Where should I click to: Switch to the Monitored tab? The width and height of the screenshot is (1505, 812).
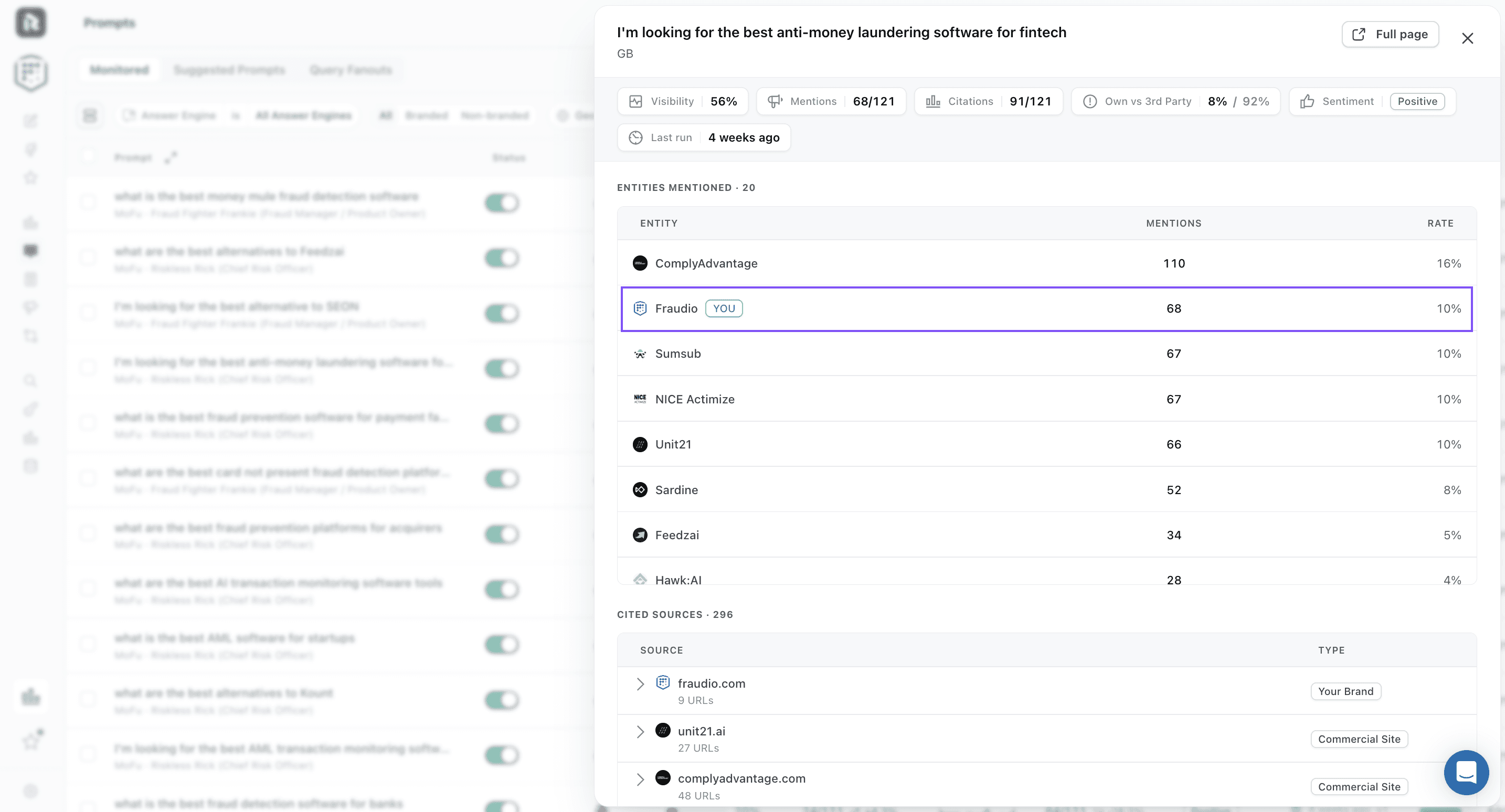click(x=119, y=70)
